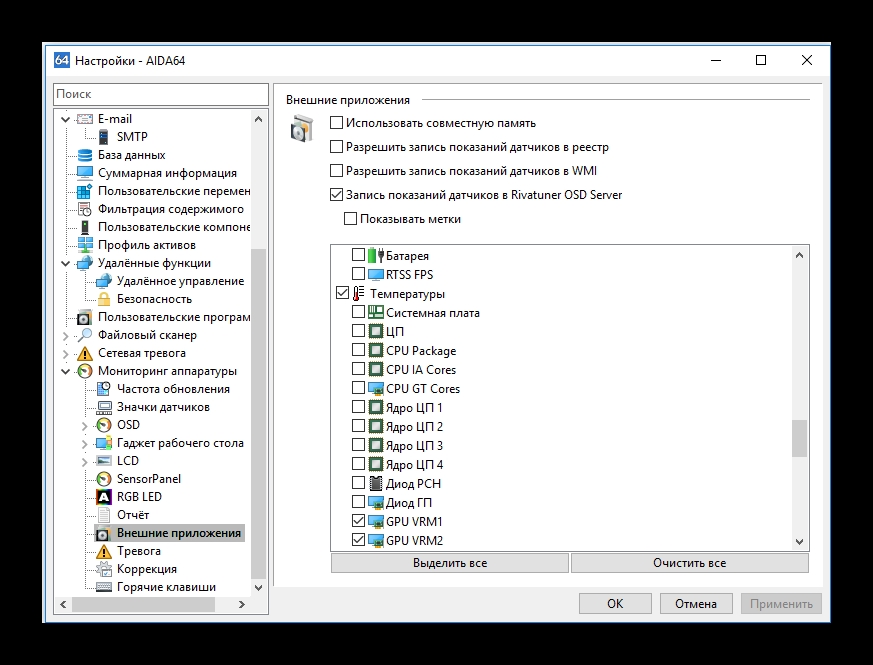Click the tree panel vertical scrollbar thumb
Screen dimensions: 873x665
click(258, 414)
